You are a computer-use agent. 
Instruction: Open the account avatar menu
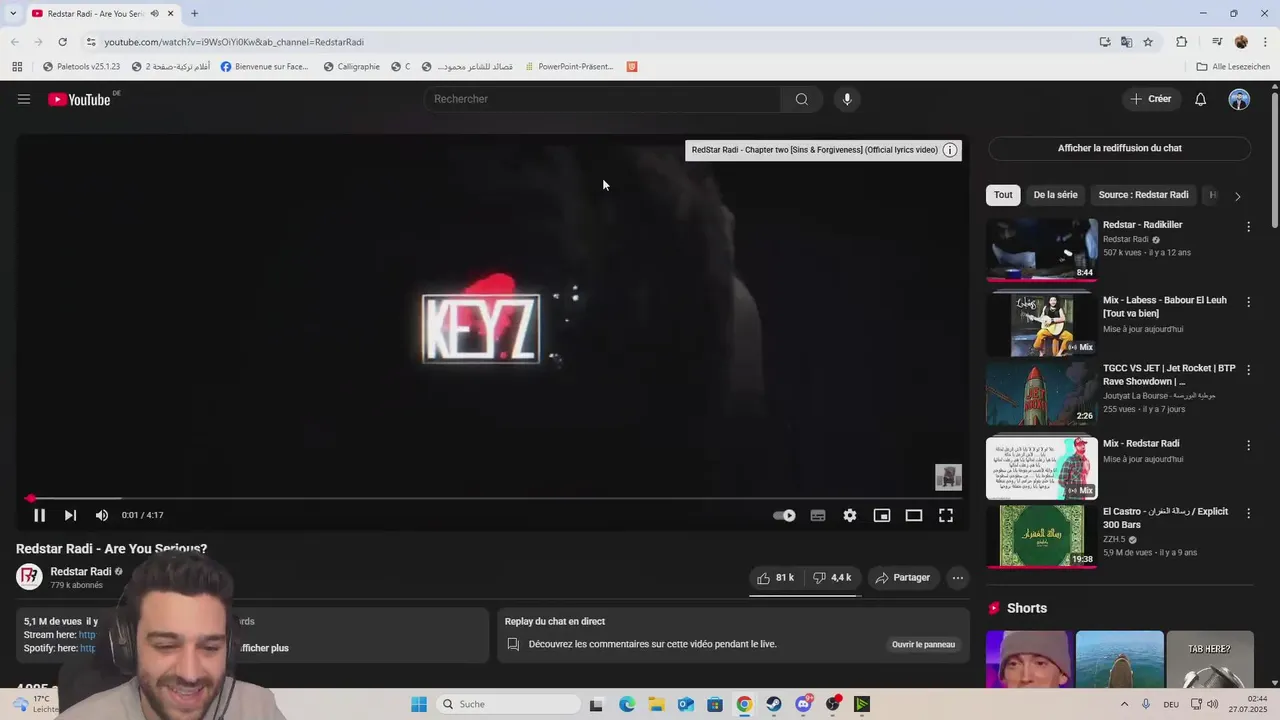click(x=1239, y=99)
